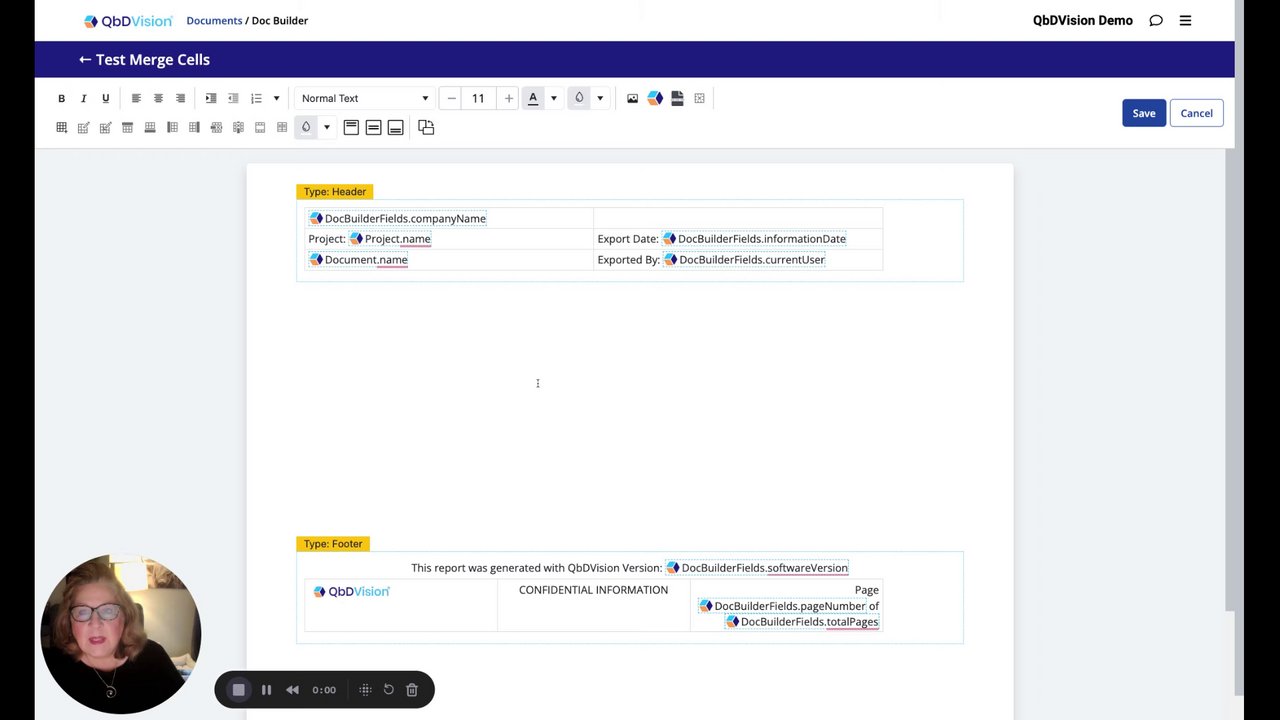Viewport: 1280px width, 720px height.
Task: Insert a new table
Action: pyautogui.click(x=61, y=127)
